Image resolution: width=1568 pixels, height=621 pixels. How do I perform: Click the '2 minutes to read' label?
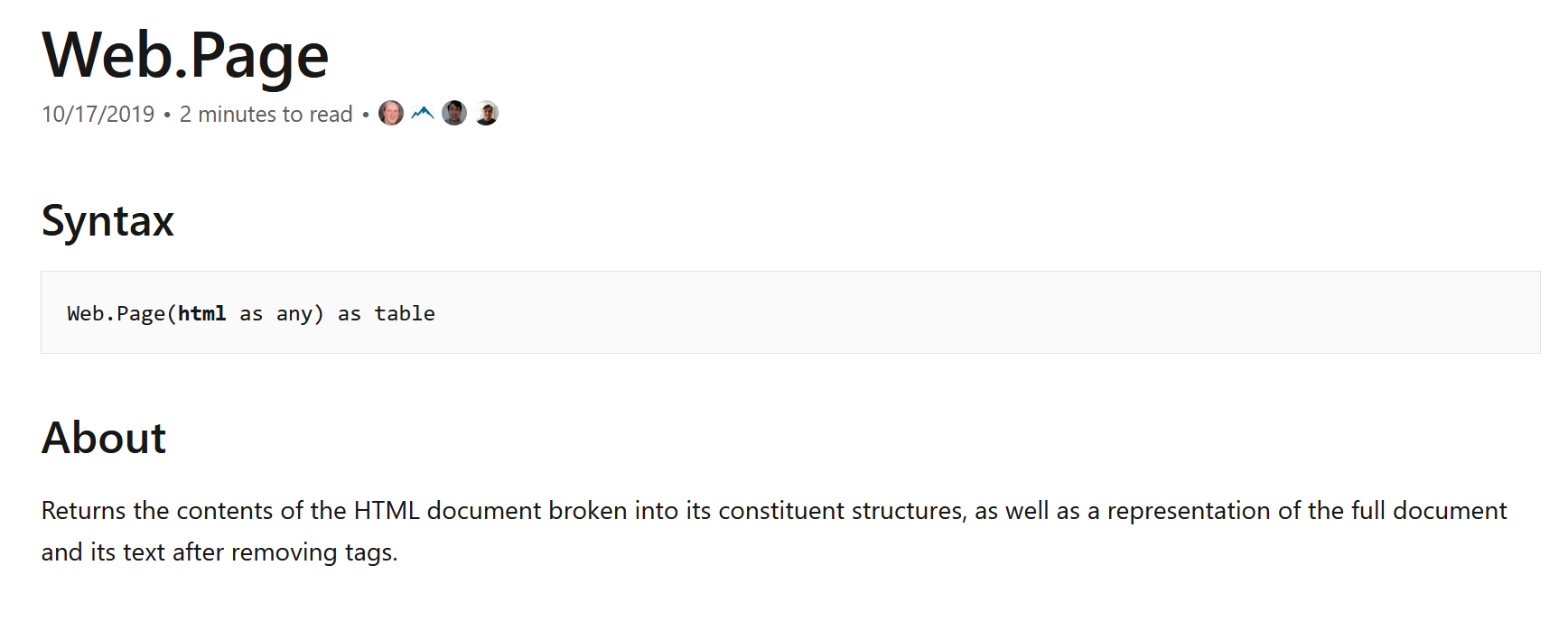266,115
